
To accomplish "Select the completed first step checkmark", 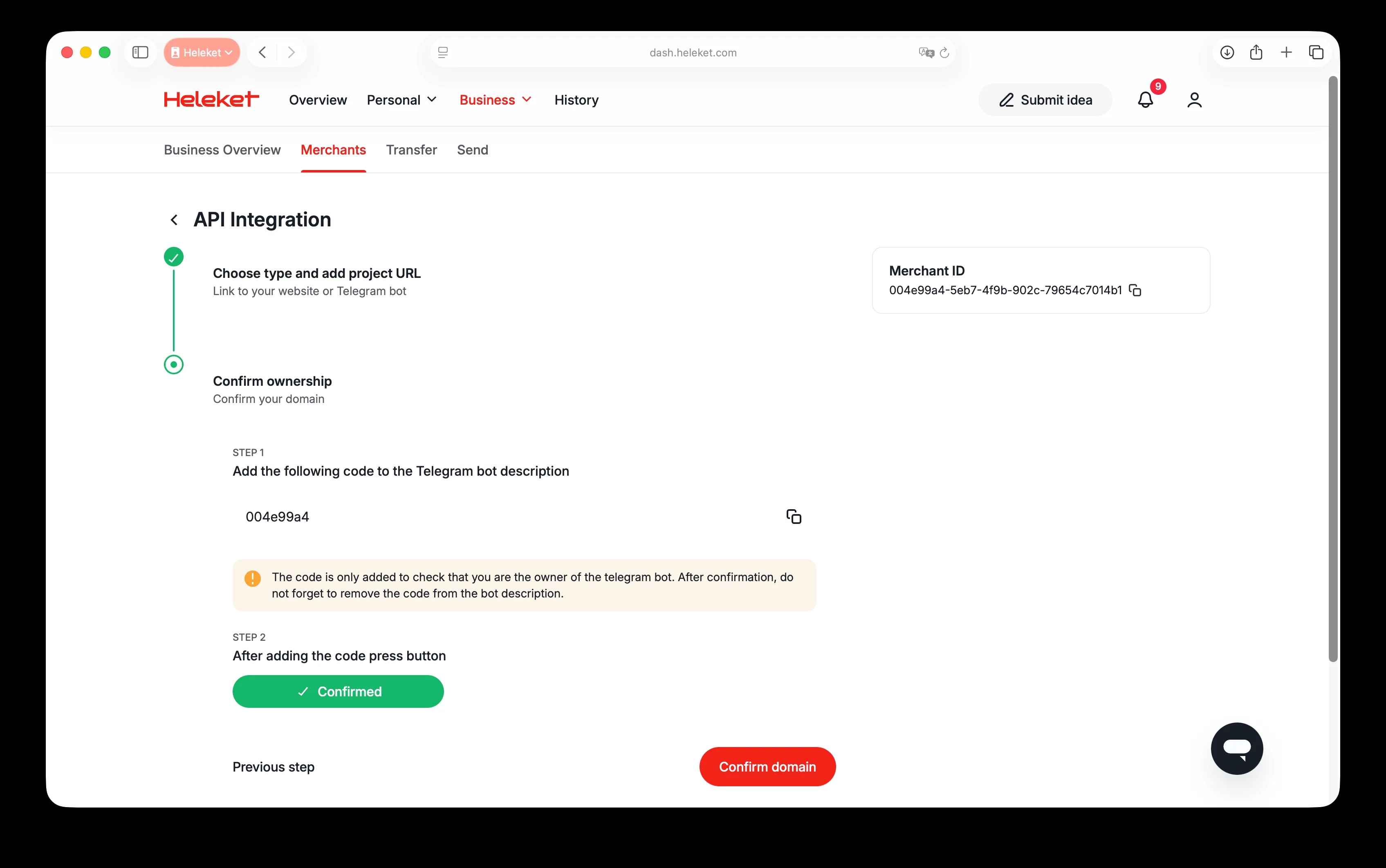I will pos(173,257).
